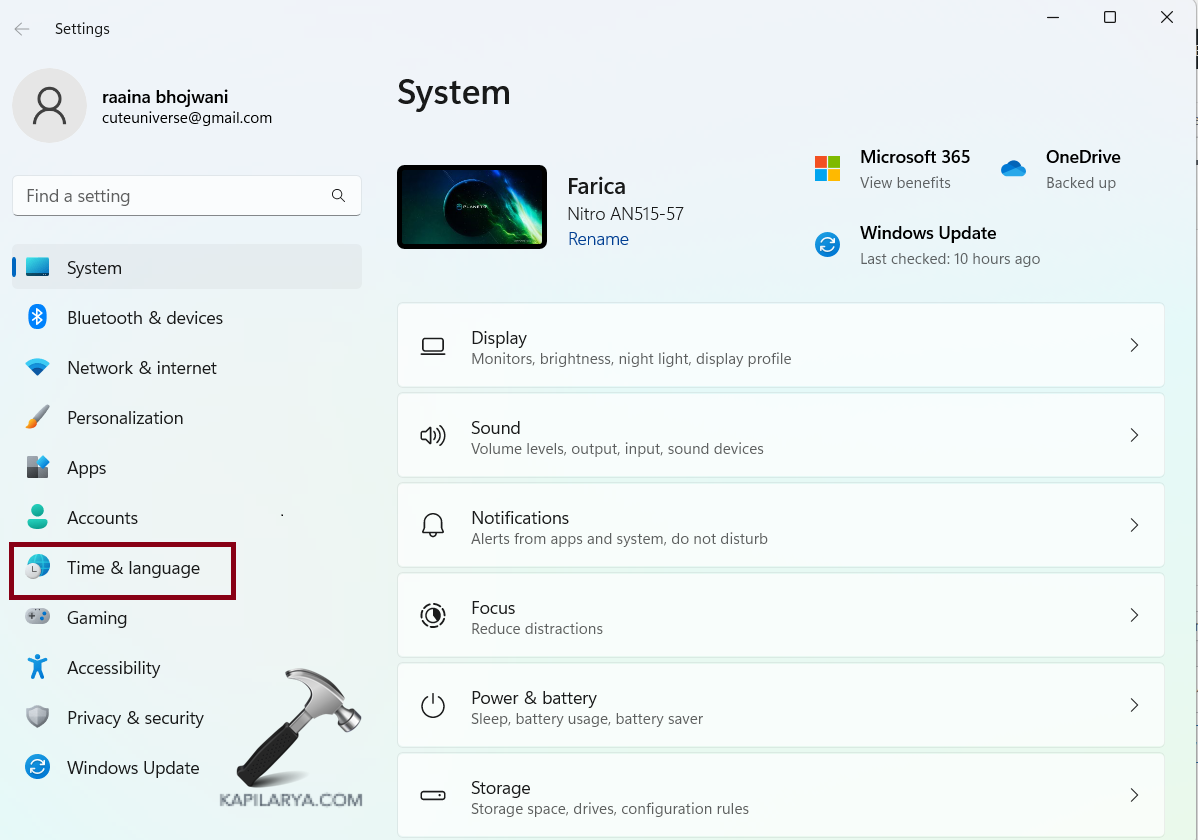Image resolution: width=1198 pixels, height=840 pixels.
Task: Click the Microsoft 365 logo icon
Action: [x=827, y=169]
